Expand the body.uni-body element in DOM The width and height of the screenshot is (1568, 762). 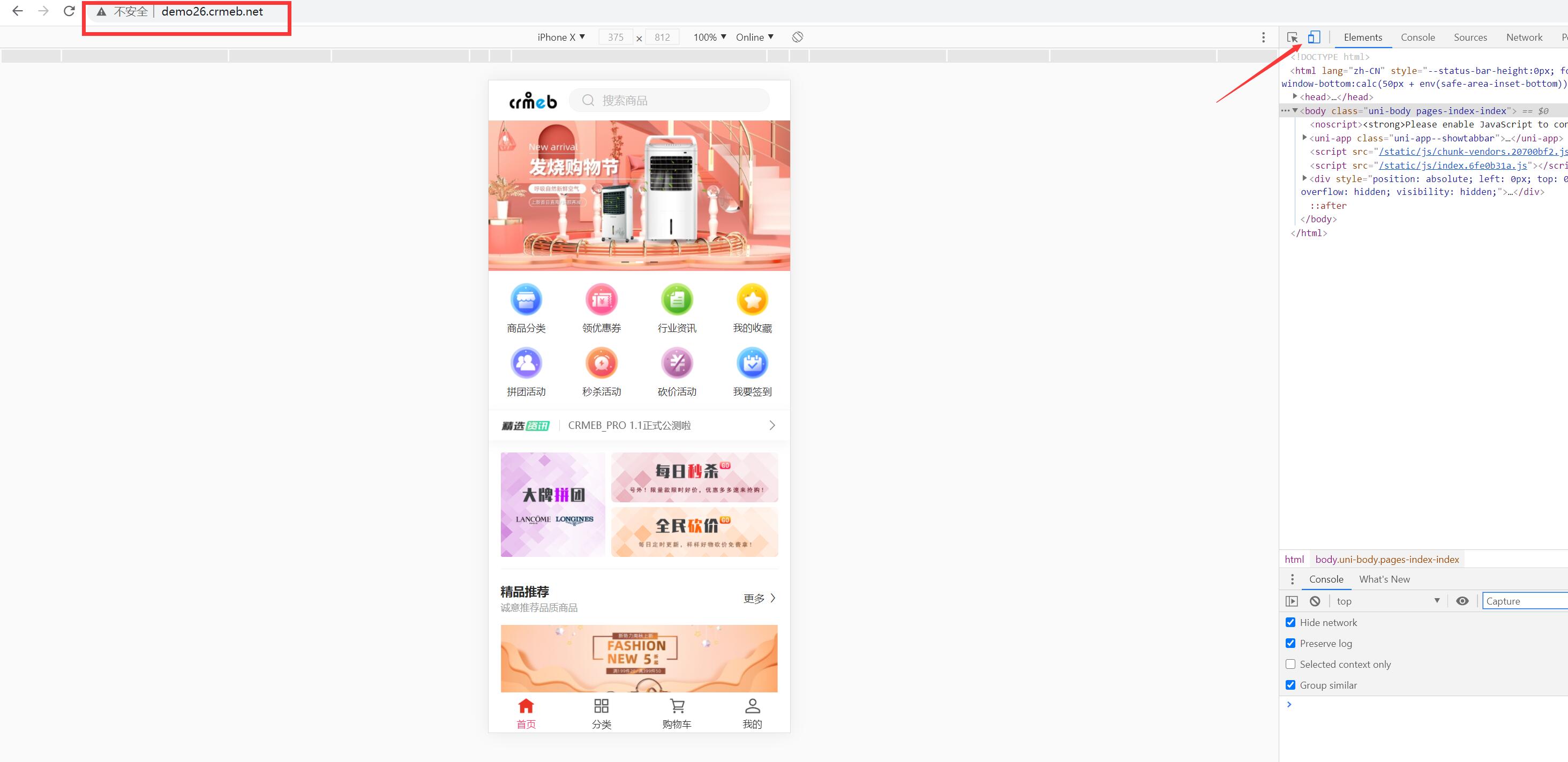[x=1294, y=110]
